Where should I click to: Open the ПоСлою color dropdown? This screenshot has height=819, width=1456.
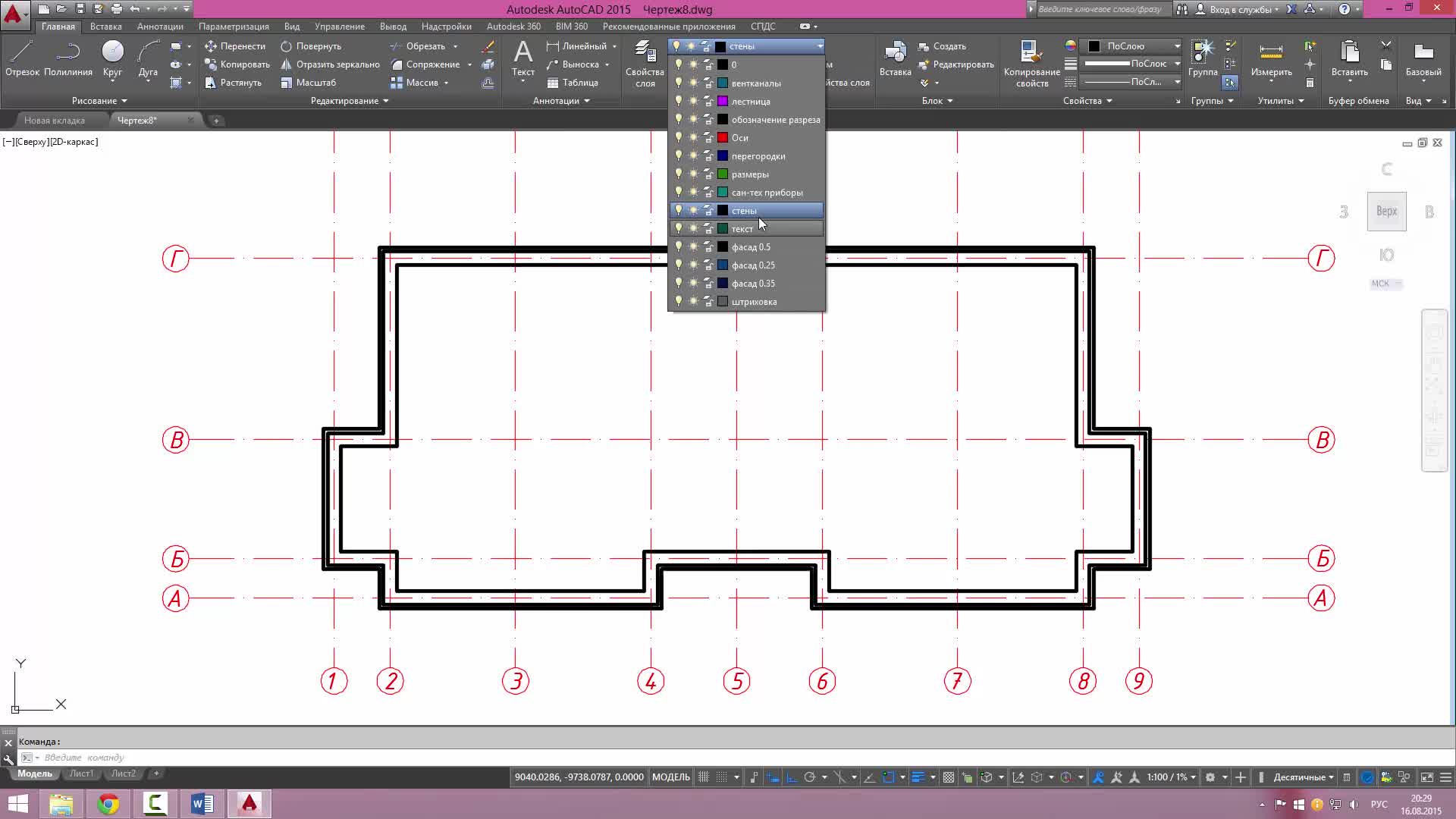pyautogui.click(x=1177, y=46)
